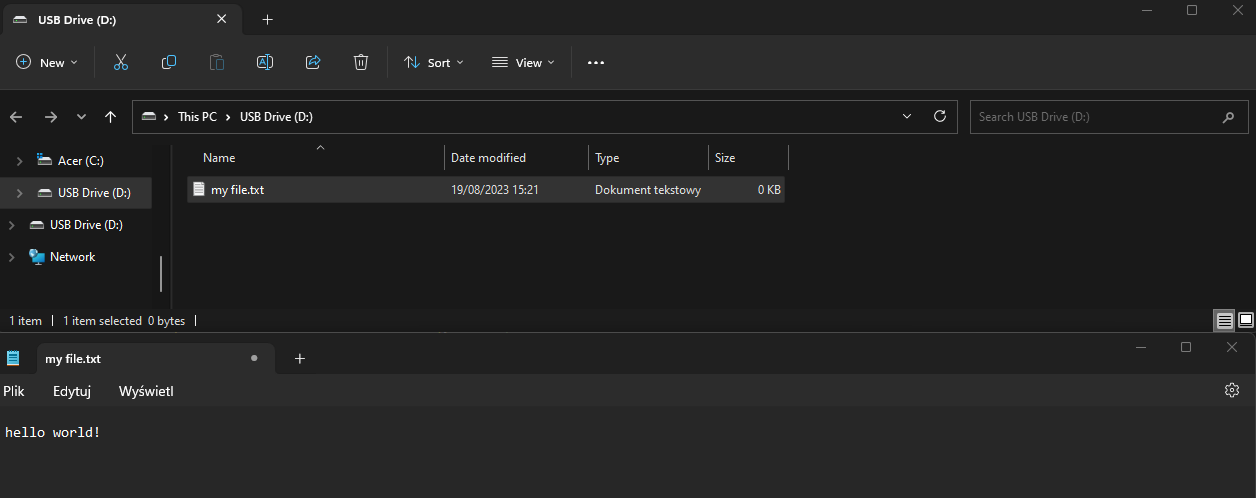Image resolution: width=1256 pixels, height=498 pixels.
Task: Refresh the USB Drive folder view
Action: pyautogui.click(x=939, y=116)
